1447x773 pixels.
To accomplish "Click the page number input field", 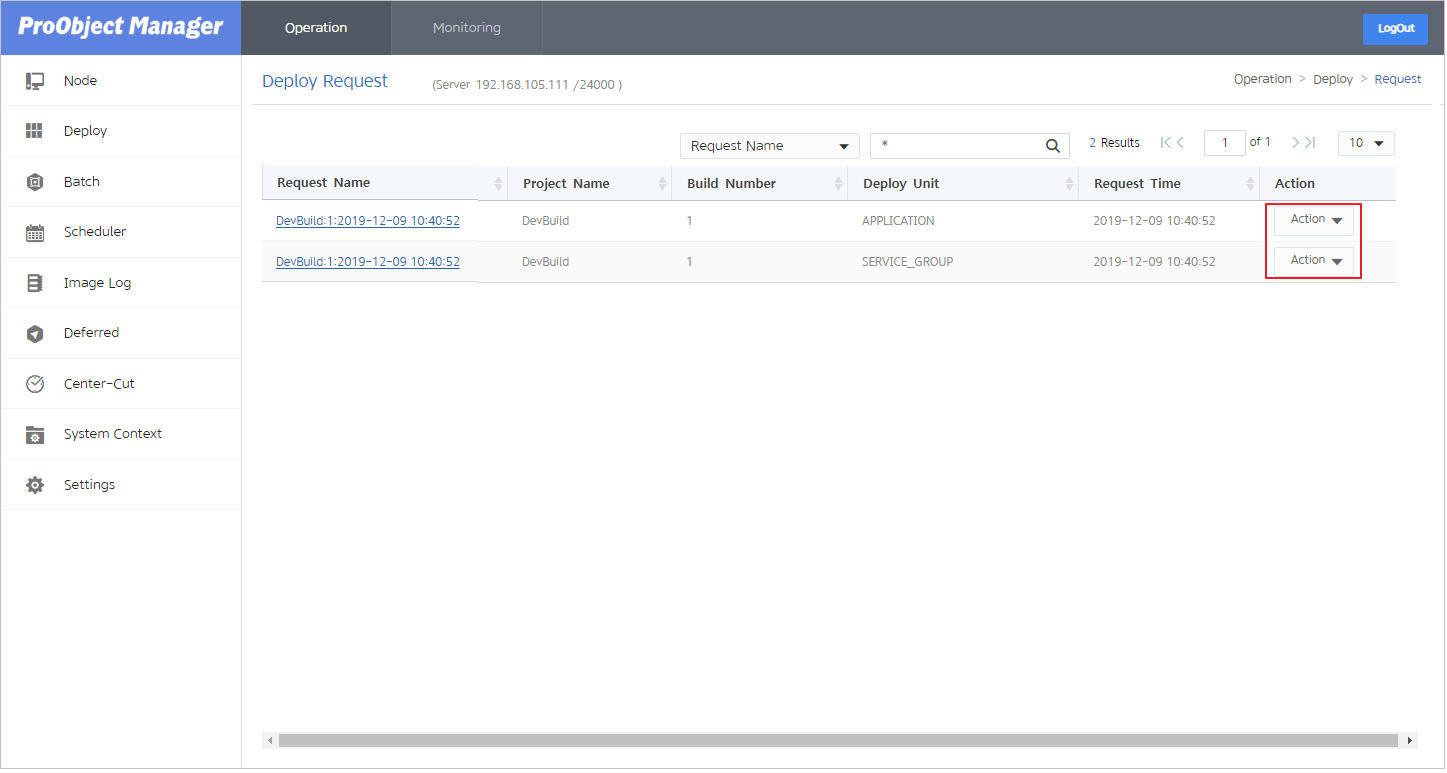I will click(x=1225, y=143).
